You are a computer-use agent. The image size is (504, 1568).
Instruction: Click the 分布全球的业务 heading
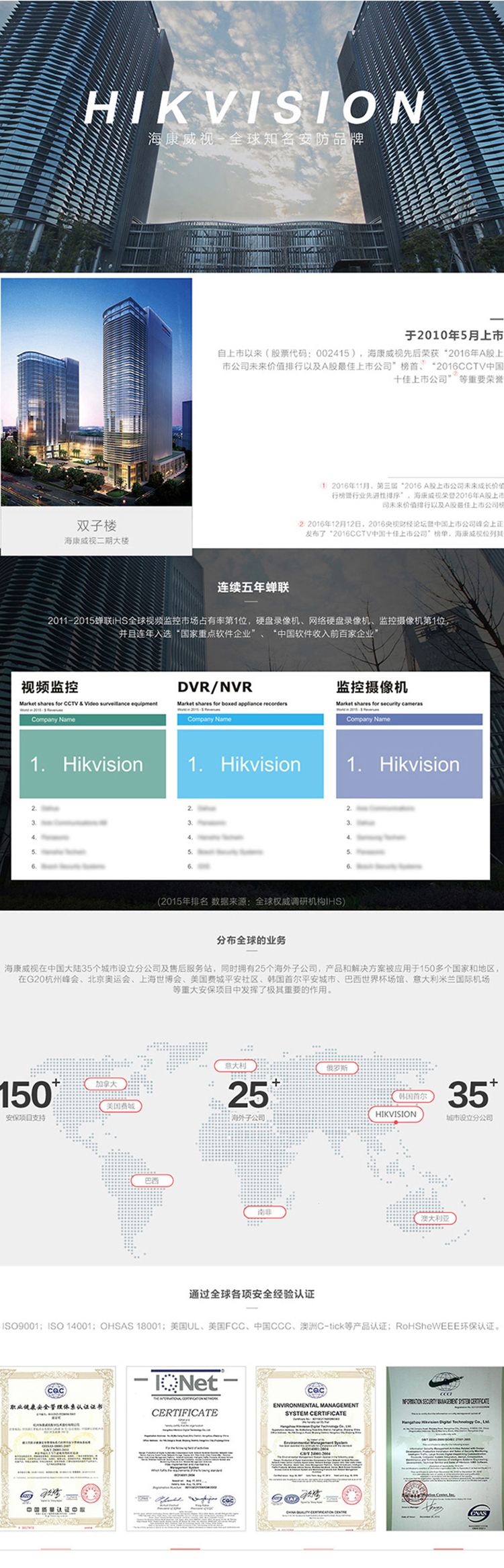(x=251, y=940)
